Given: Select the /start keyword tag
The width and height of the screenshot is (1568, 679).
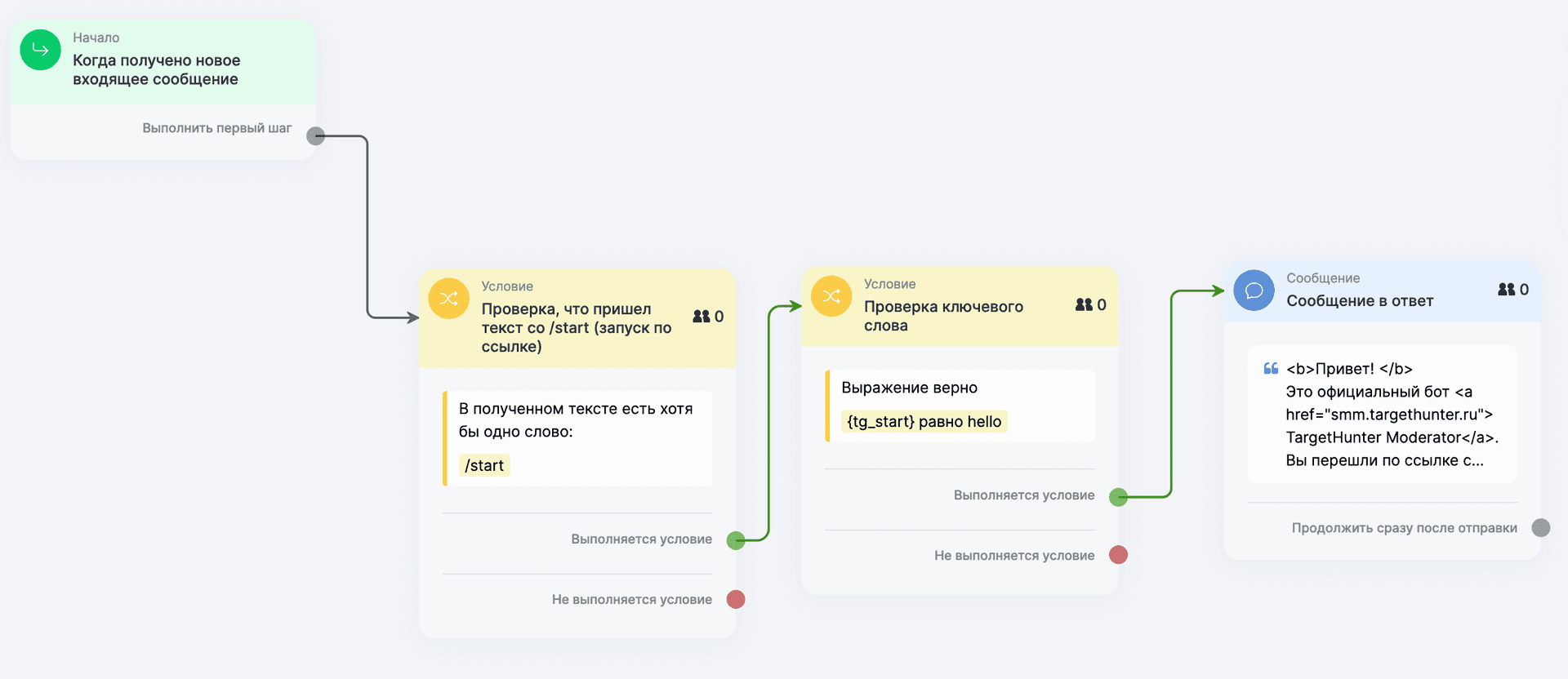Looking at the screenshot, I should pos(484,465).
